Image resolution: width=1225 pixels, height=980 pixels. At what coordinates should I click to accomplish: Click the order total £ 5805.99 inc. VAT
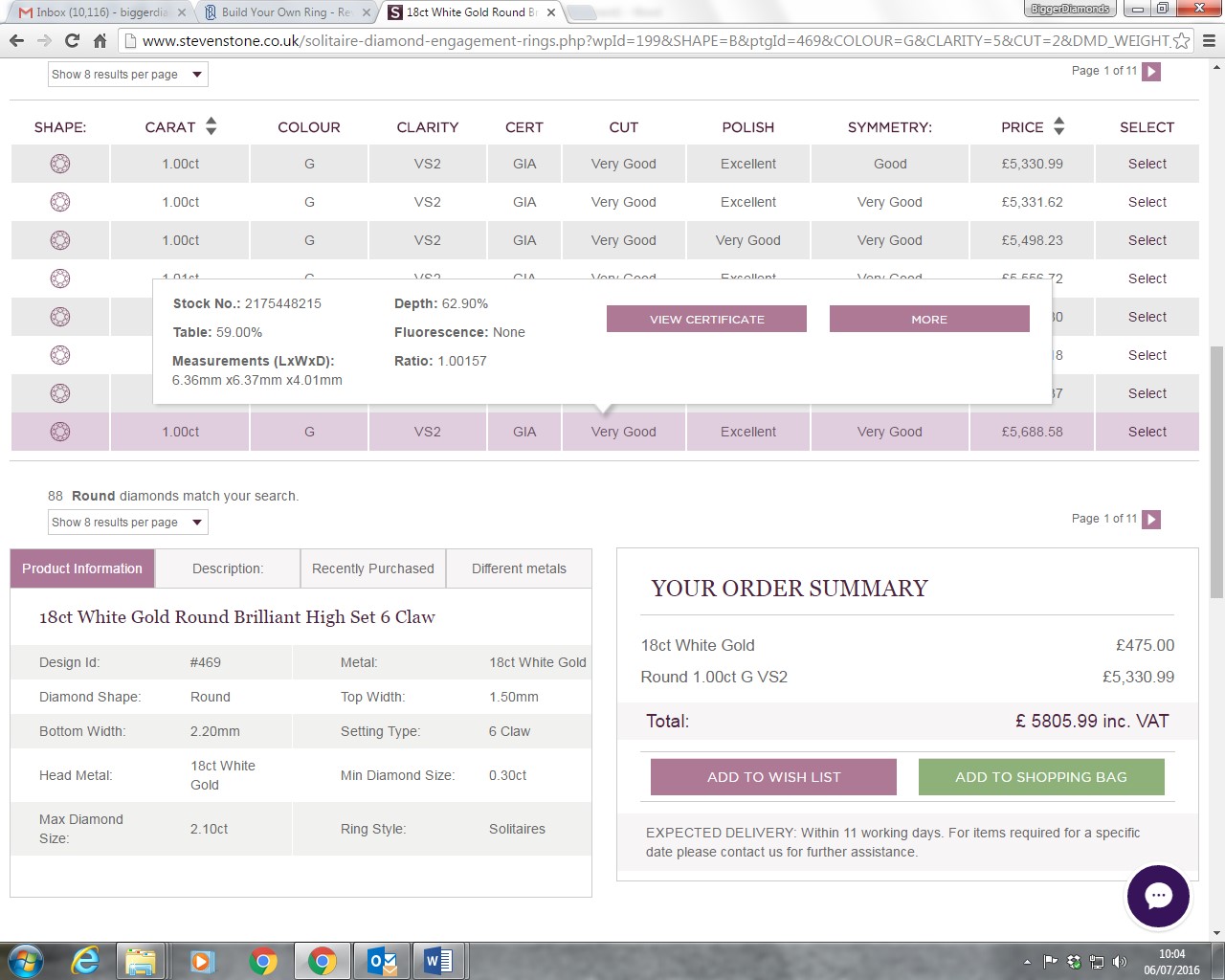pyautogui.click(x=1092, y=722)
